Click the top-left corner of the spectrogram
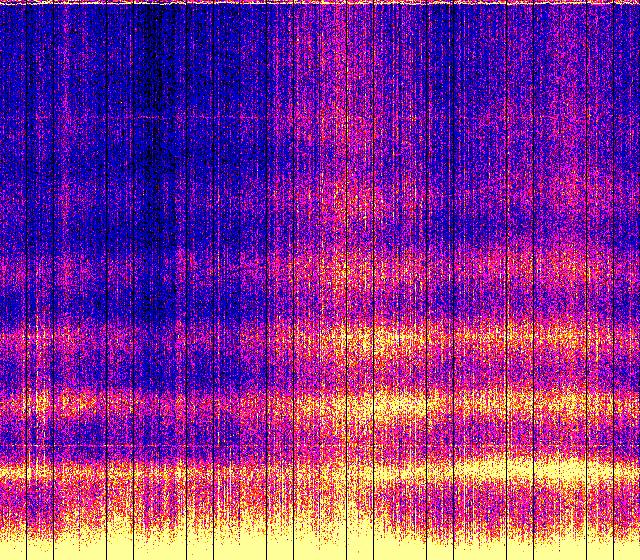This screenshot has height=560, width=640. click(3, 3)
